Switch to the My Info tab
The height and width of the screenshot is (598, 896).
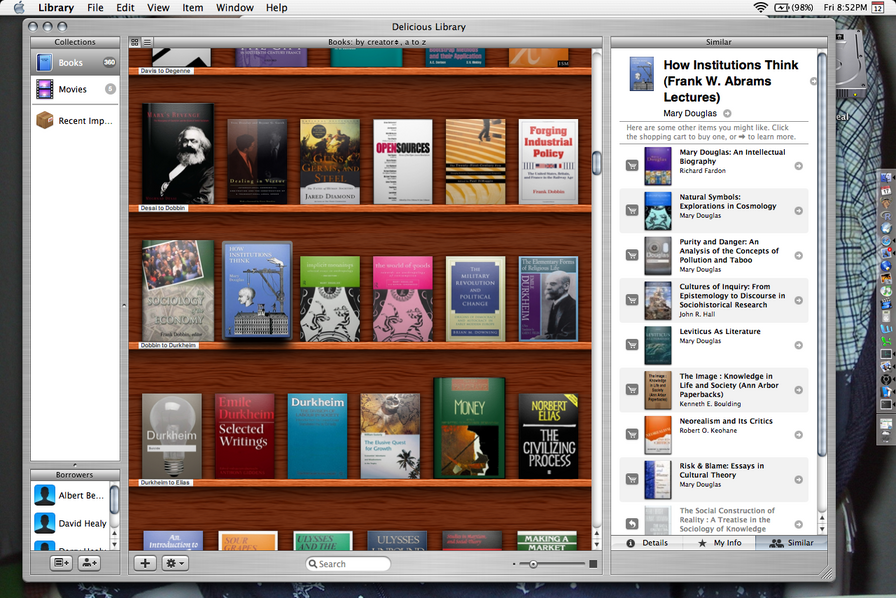(719, 543)
